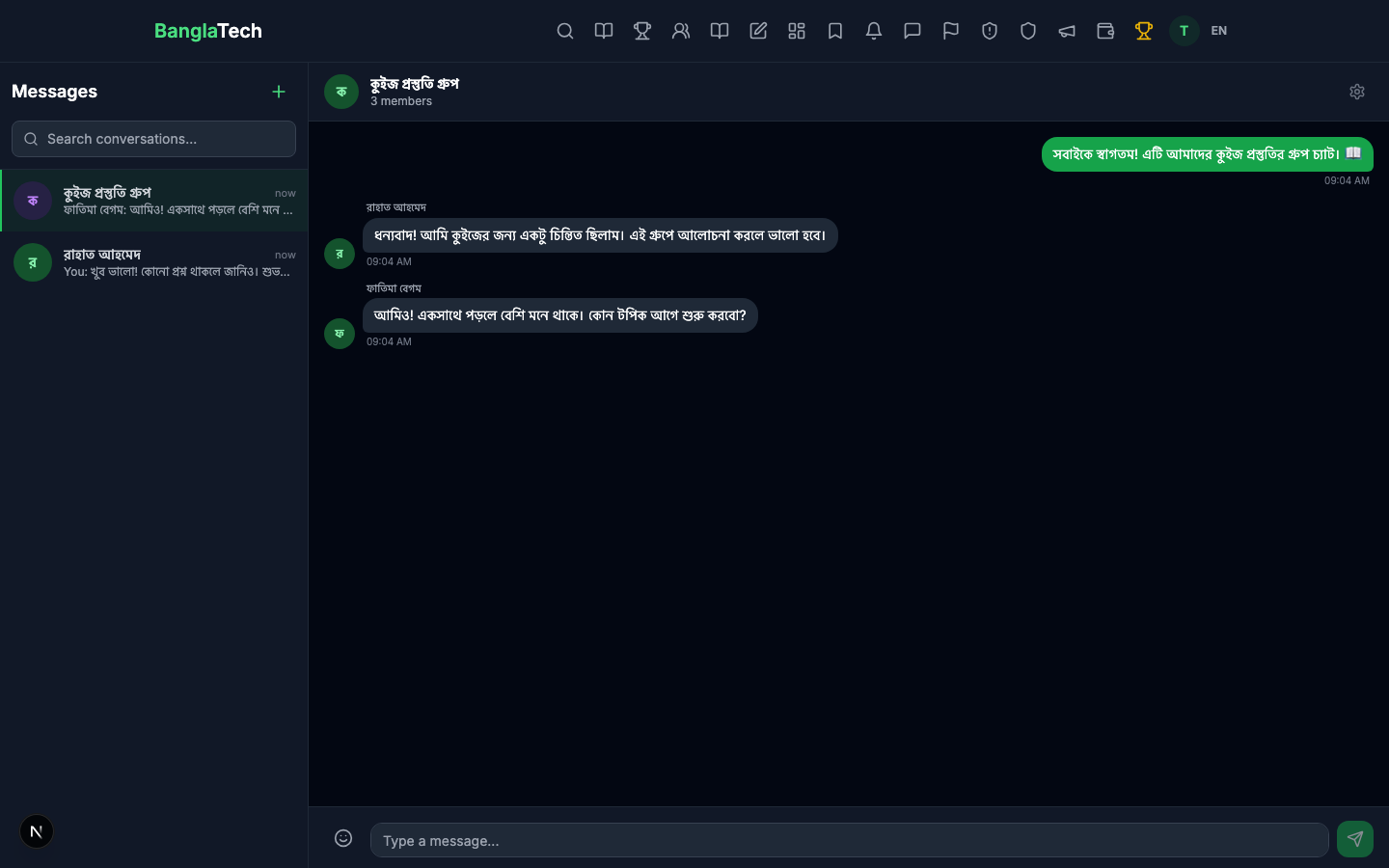Viewport: 1389px width, 868px height.
Task: Select the রাহাত আহমেদ conversation
Action: click(x=154, y=262)
